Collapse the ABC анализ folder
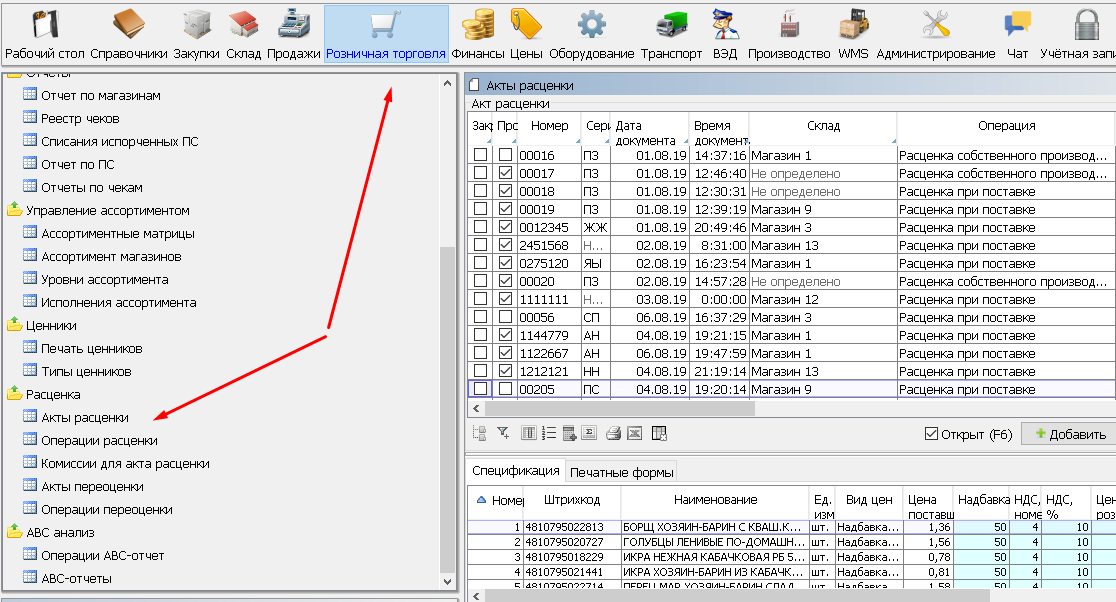This screenshot has height=602, width=1116. [x=15, y=532]
